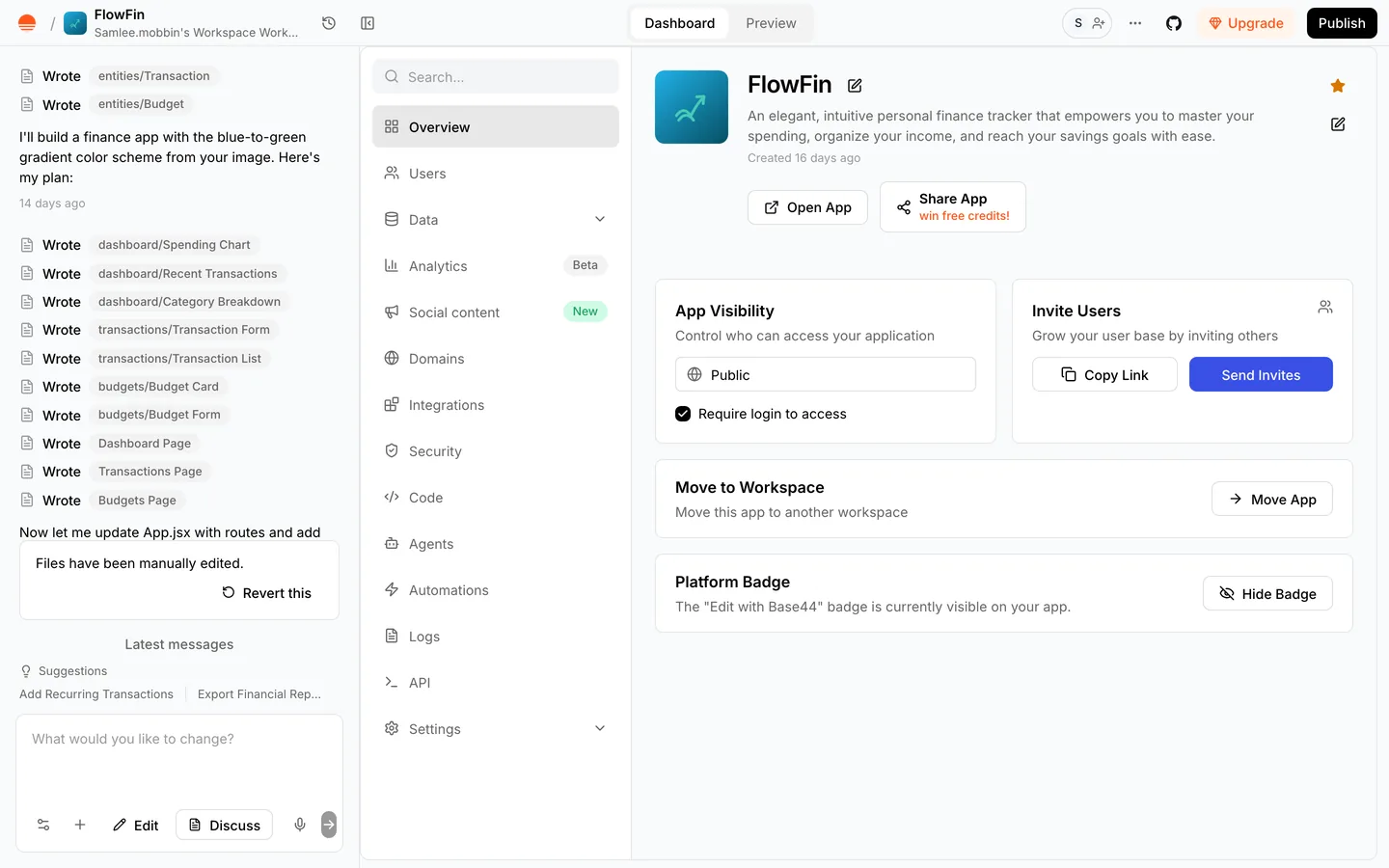Expand the Data section chevron
1389x868 pixels.
tap(600, 219)
